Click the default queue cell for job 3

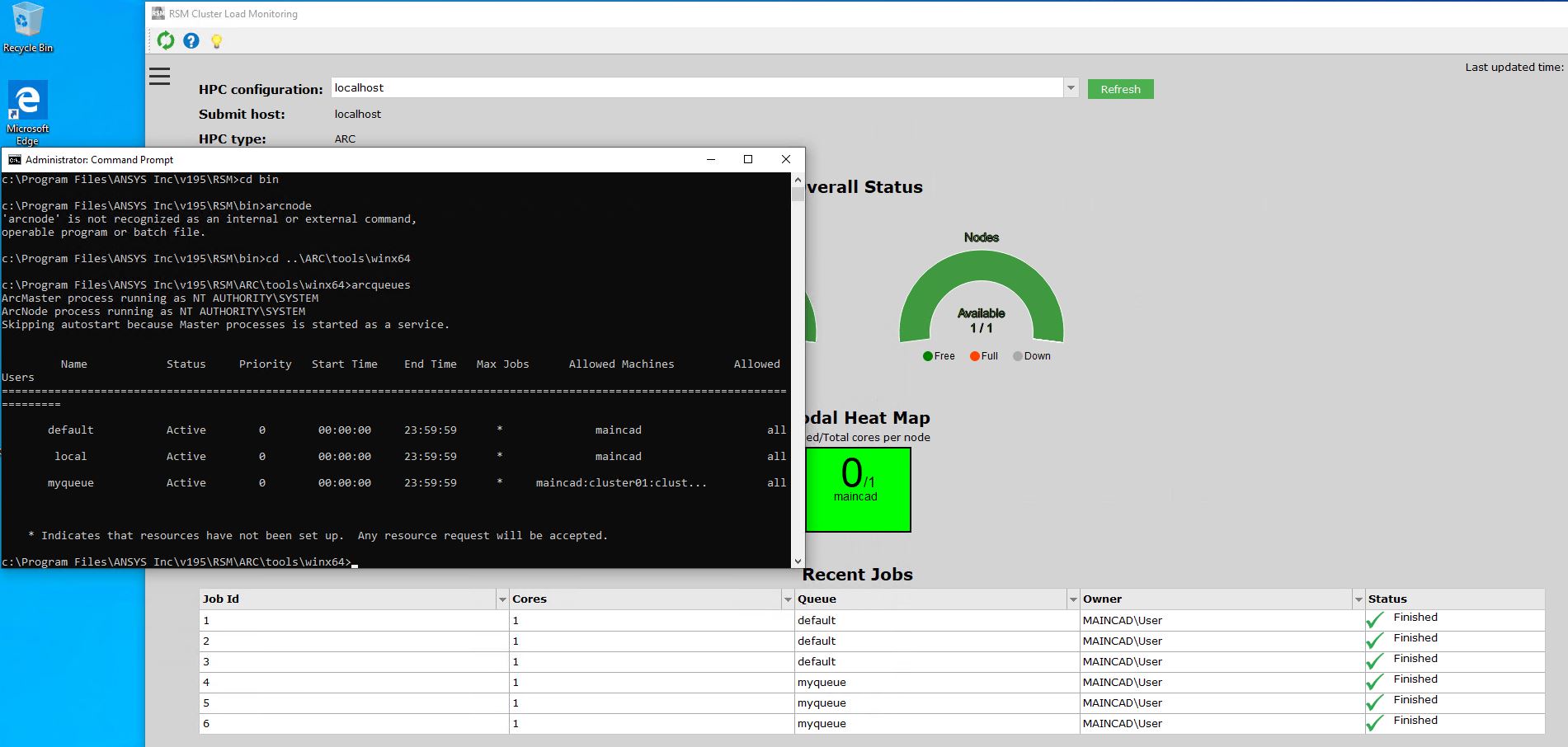click(936, 661)
